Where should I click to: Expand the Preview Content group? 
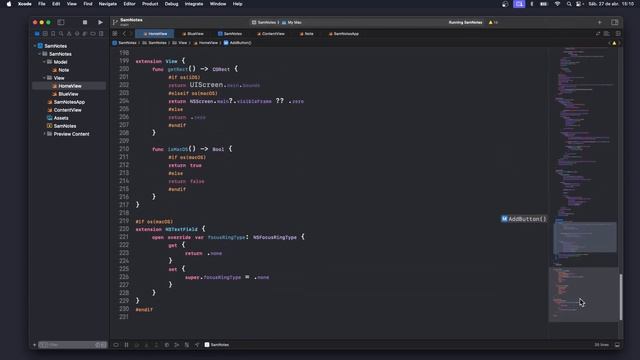(x=44, y=134)
